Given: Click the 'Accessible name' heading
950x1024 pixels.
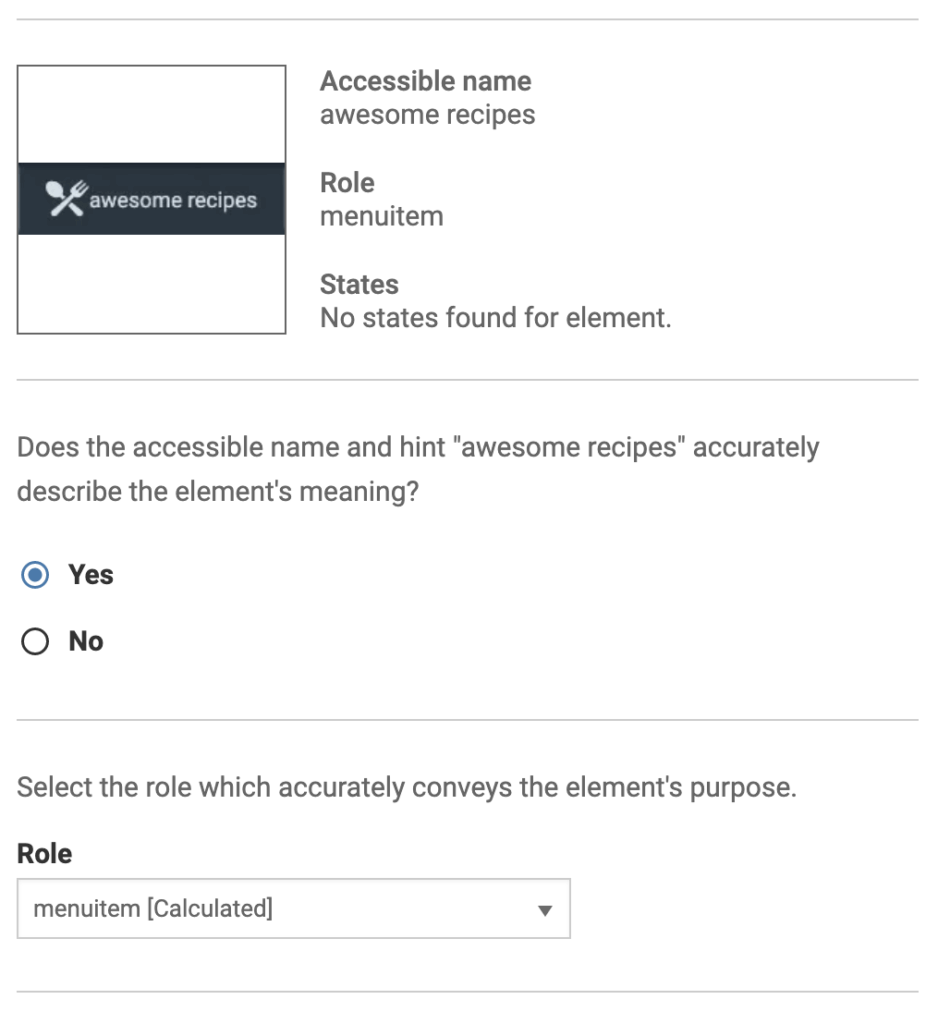Looking at the screenshot, I should [x=424, y=81].
